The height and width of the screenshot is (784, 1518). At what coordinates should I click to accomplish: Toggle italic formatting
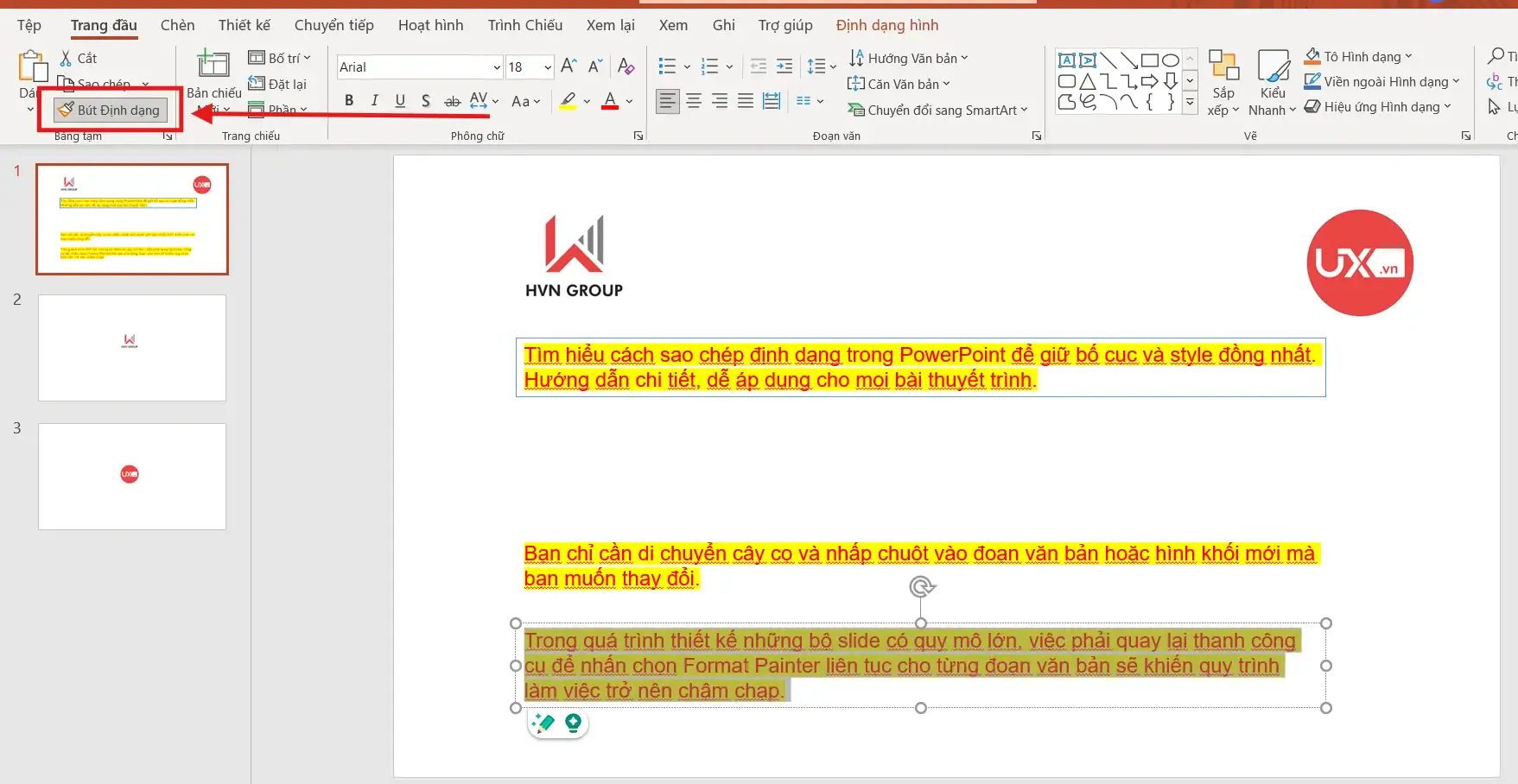click(374, 101)
